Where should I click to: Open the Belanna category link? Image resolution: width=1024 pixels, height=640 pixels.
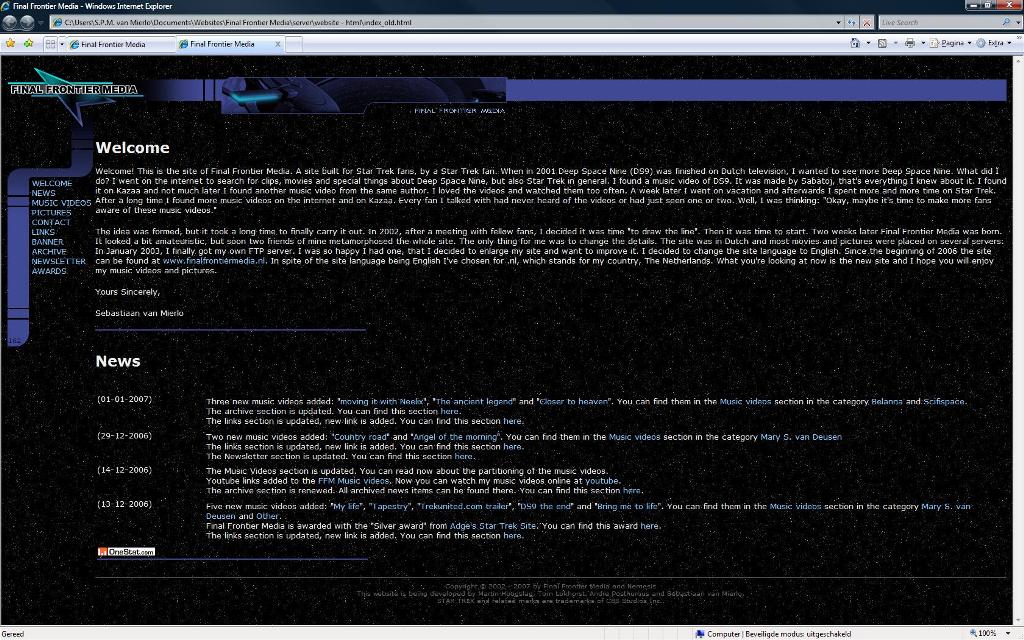(x=887, y=402)
